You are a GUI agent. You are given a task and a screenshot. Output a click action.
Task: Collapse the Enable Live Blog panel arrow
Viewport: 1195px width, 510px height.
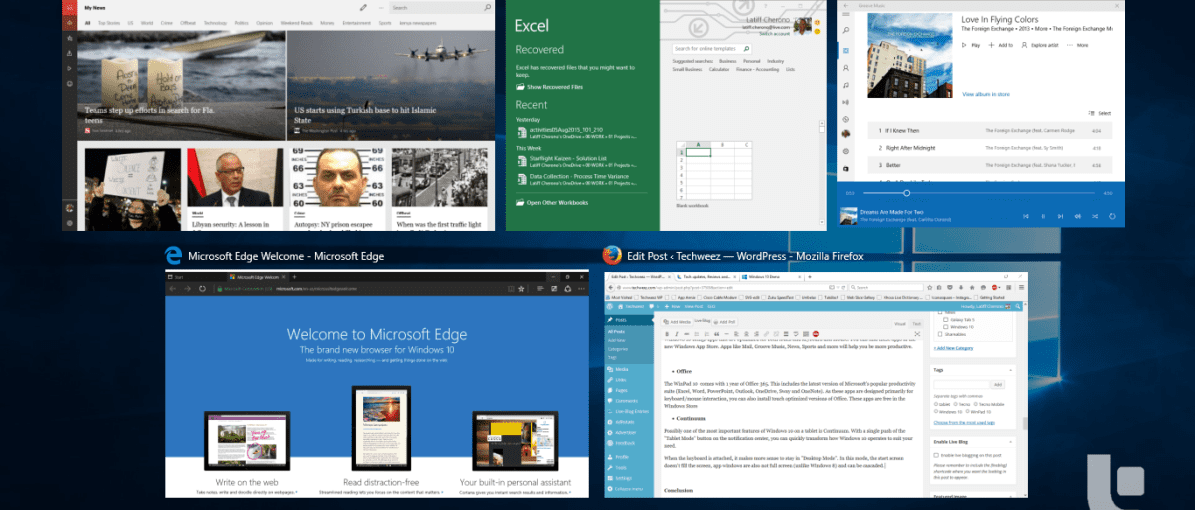pos(1012,441)
